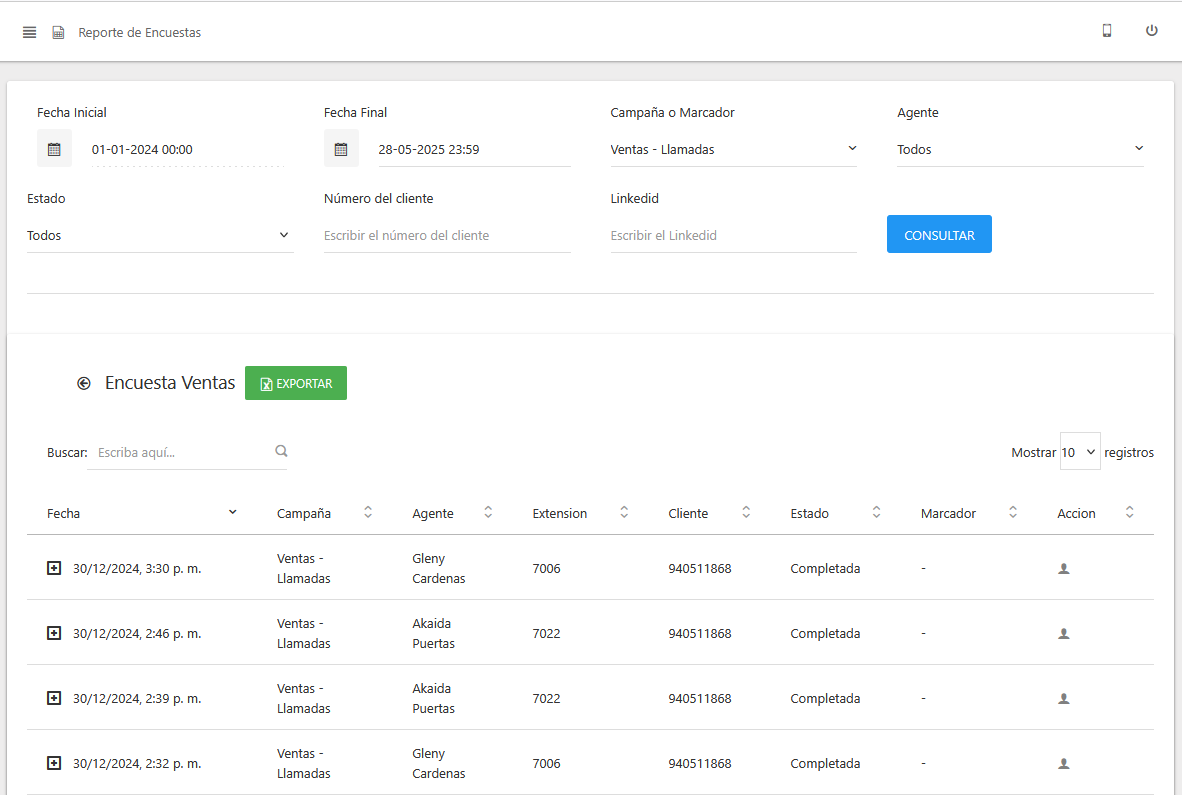The image size is (1182, 795).
Task: Click Gleny Cardenas in the 3:30 p. m. row
Action: [439, 568]
